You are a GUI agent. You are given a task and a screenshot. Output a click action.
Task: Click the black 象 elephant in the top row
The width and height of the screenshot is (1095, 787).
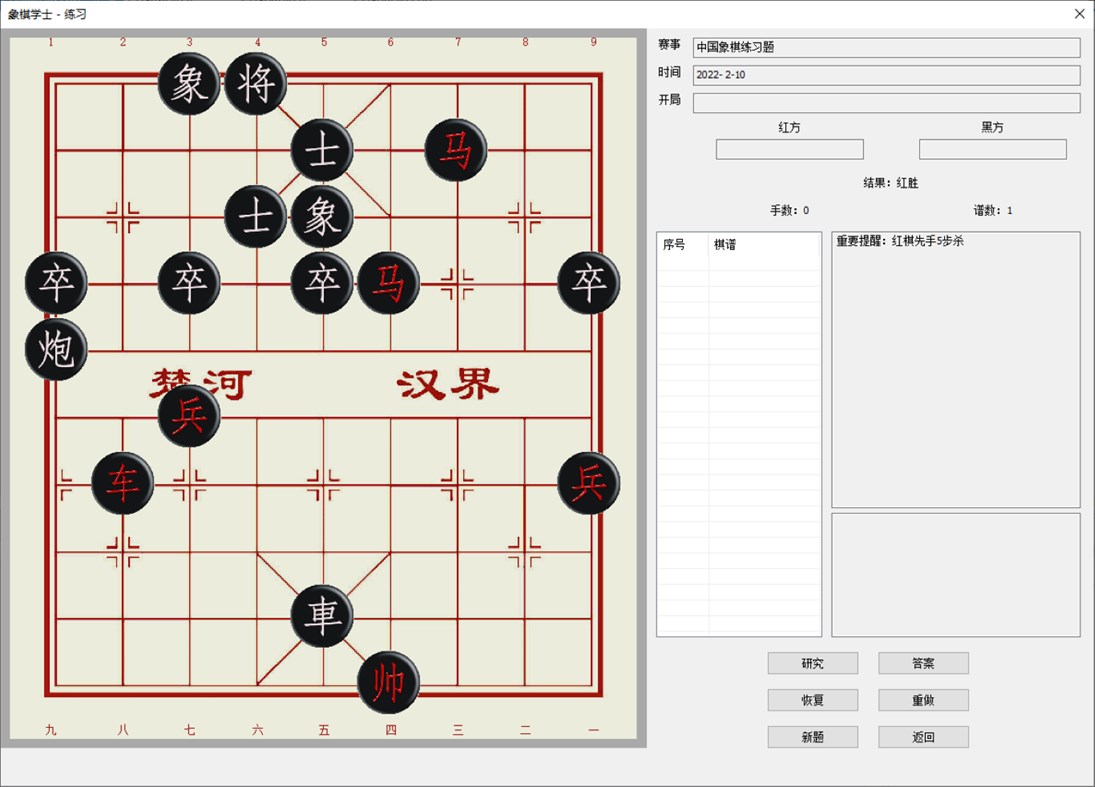tap(189, 82)
